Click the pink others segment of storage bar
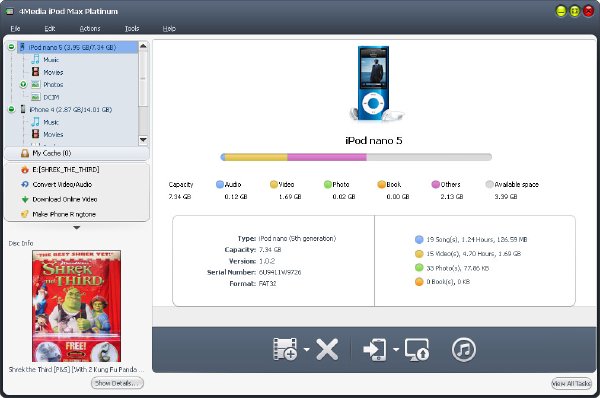Image resolution: width=600 pixels, height=398 pixels. click(x=327, y=157)
